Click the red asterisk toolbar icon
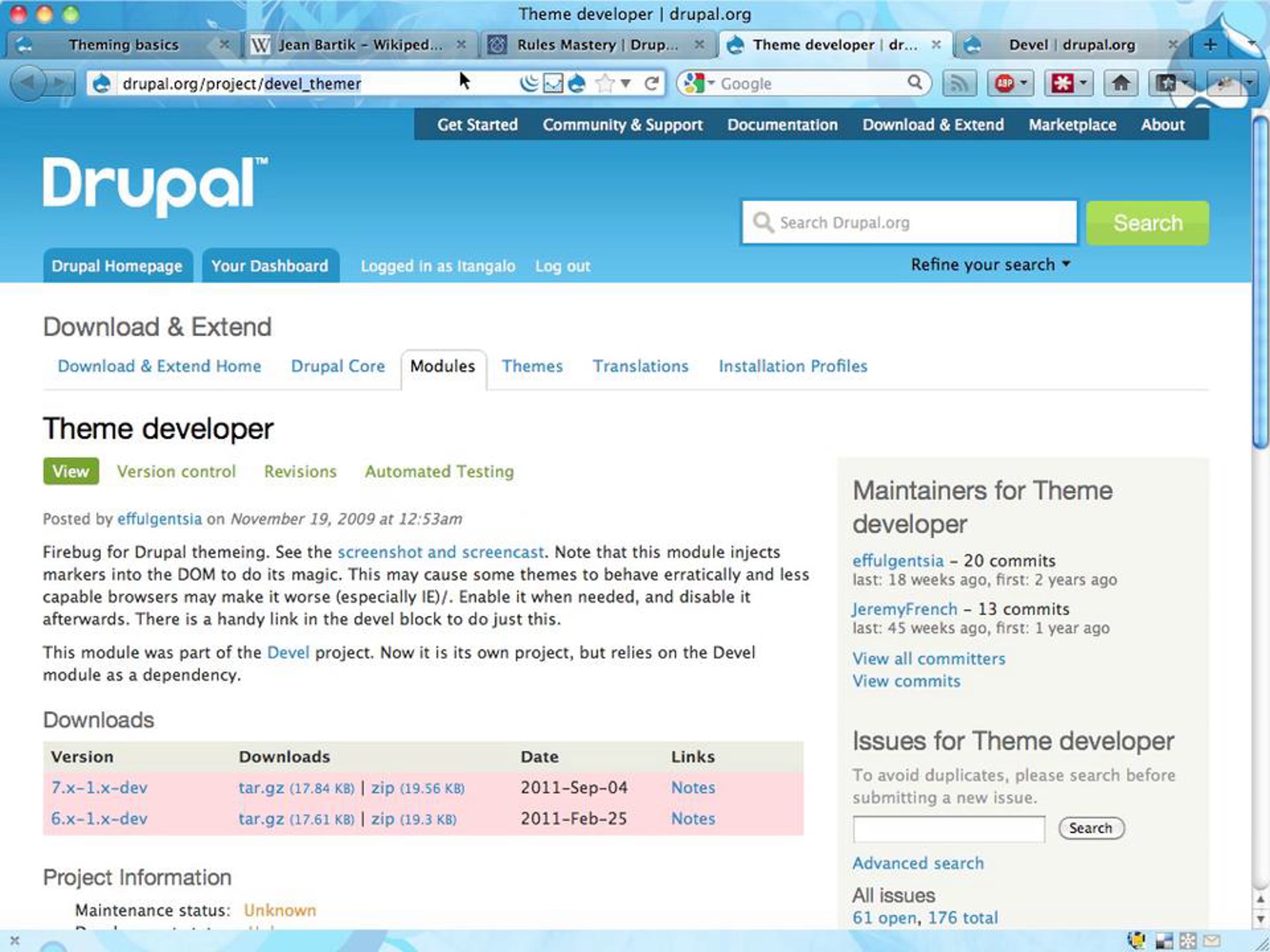The image size is (1270, 952). coord(1062,84)
